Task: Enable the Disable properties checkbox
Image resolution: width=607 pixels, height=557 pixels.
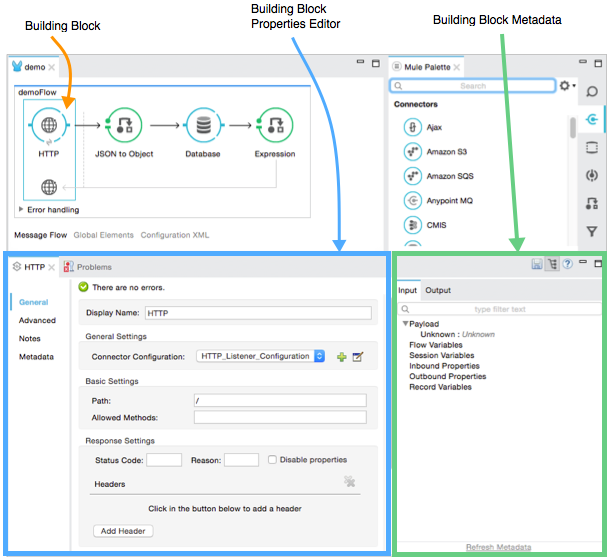Action: pos(273,460)
